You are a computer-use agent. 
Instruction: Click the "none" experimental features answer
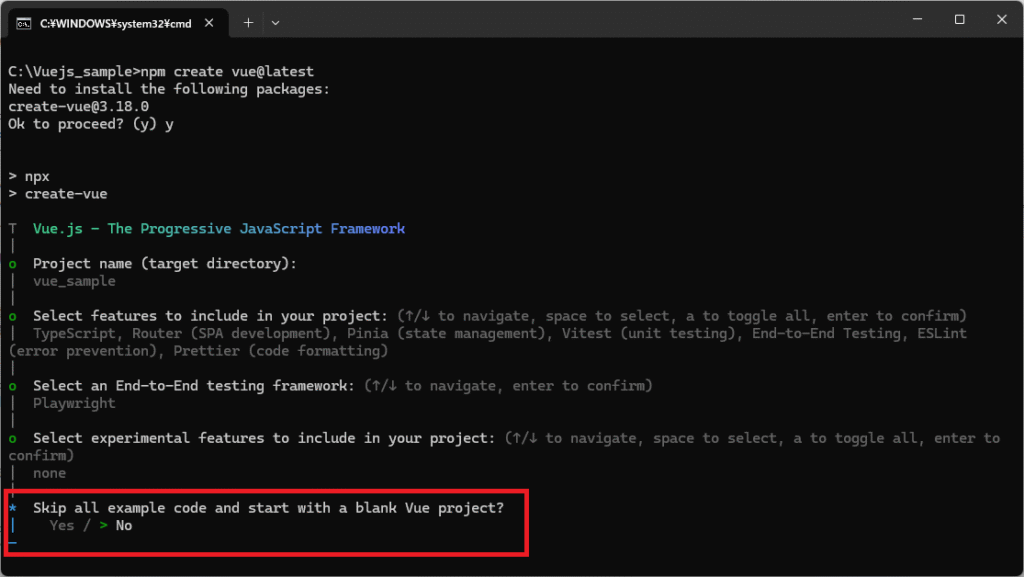tap(49, 473)
